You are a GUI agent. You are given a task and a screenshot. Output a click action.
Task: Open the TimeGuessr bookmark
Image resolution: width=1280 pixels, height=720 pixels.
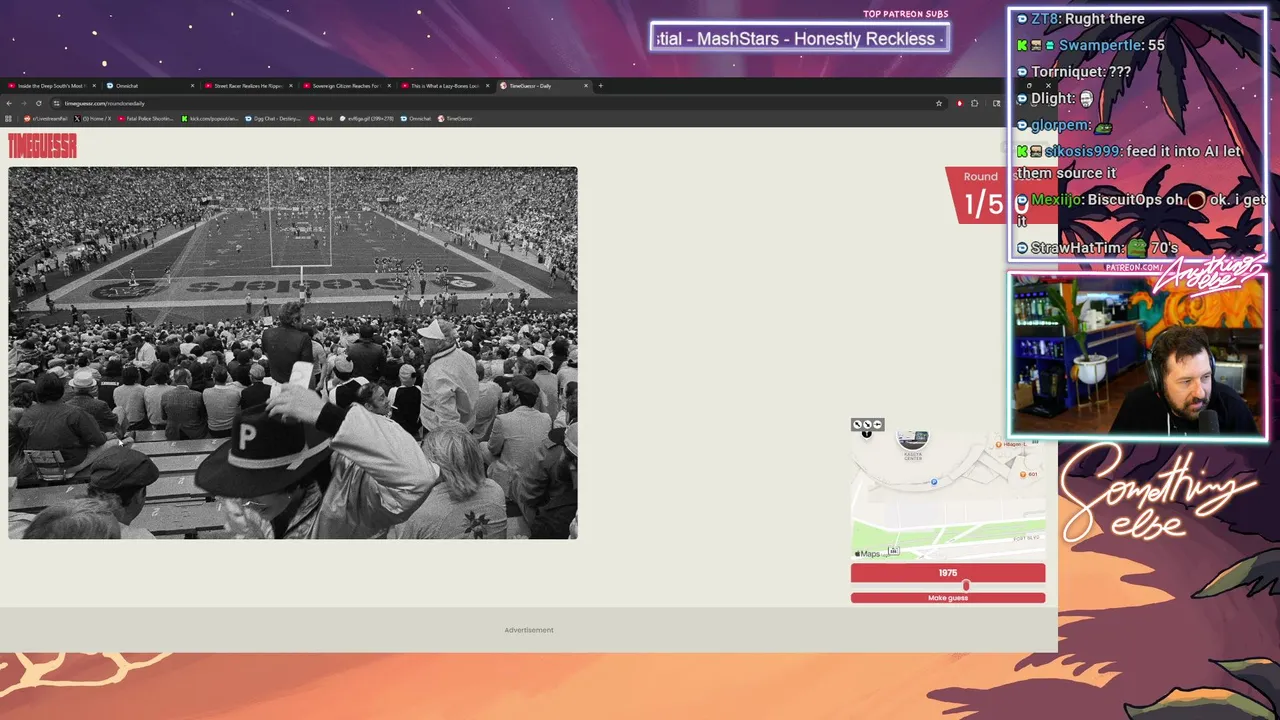[x=455, y=118]
